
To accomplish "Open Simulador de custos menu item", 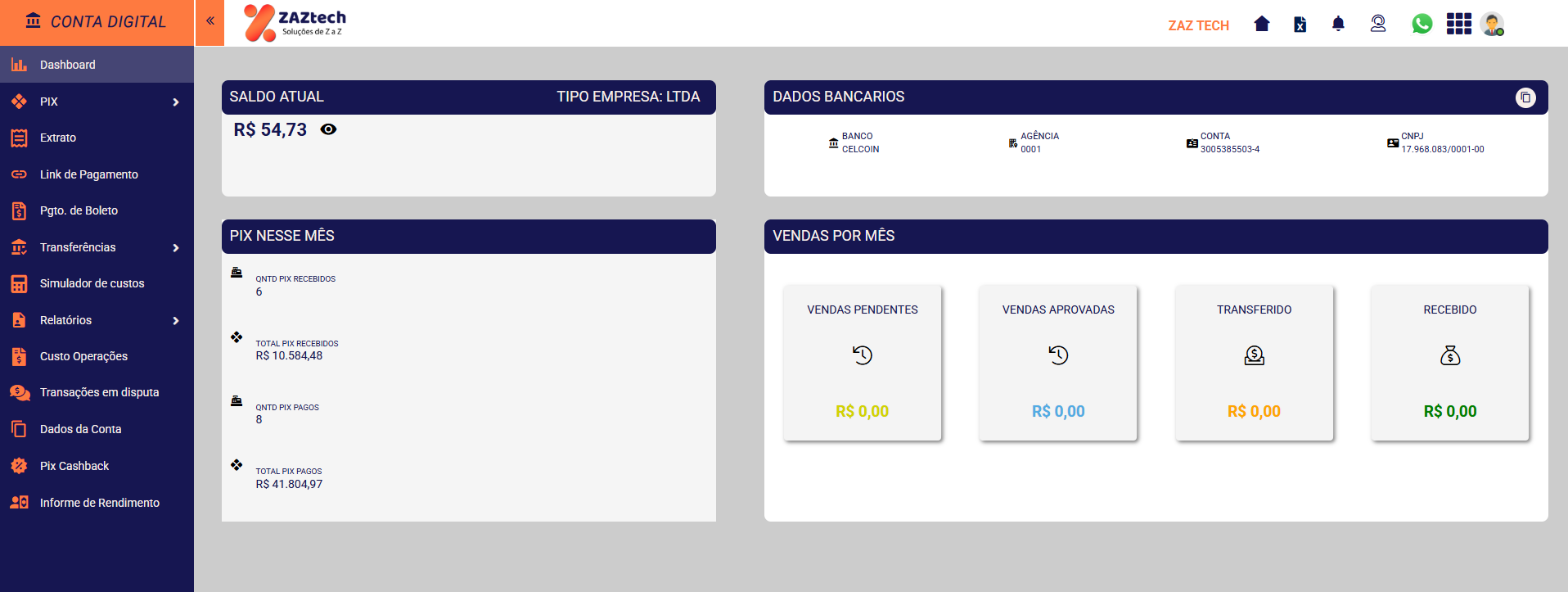I will tap(97, 283).
